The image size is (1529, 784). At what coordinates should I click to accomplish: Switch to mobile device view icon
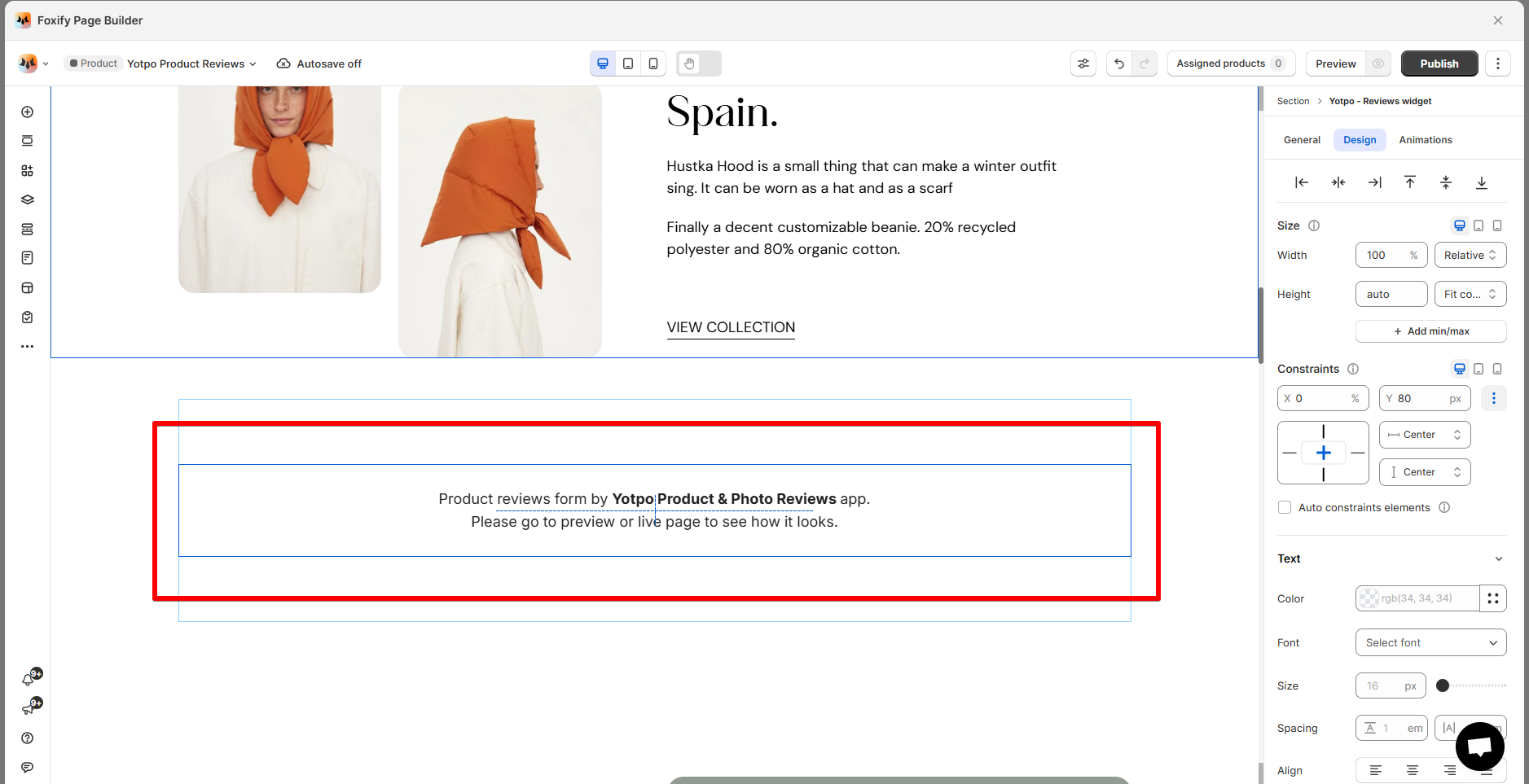coord(653,64)
